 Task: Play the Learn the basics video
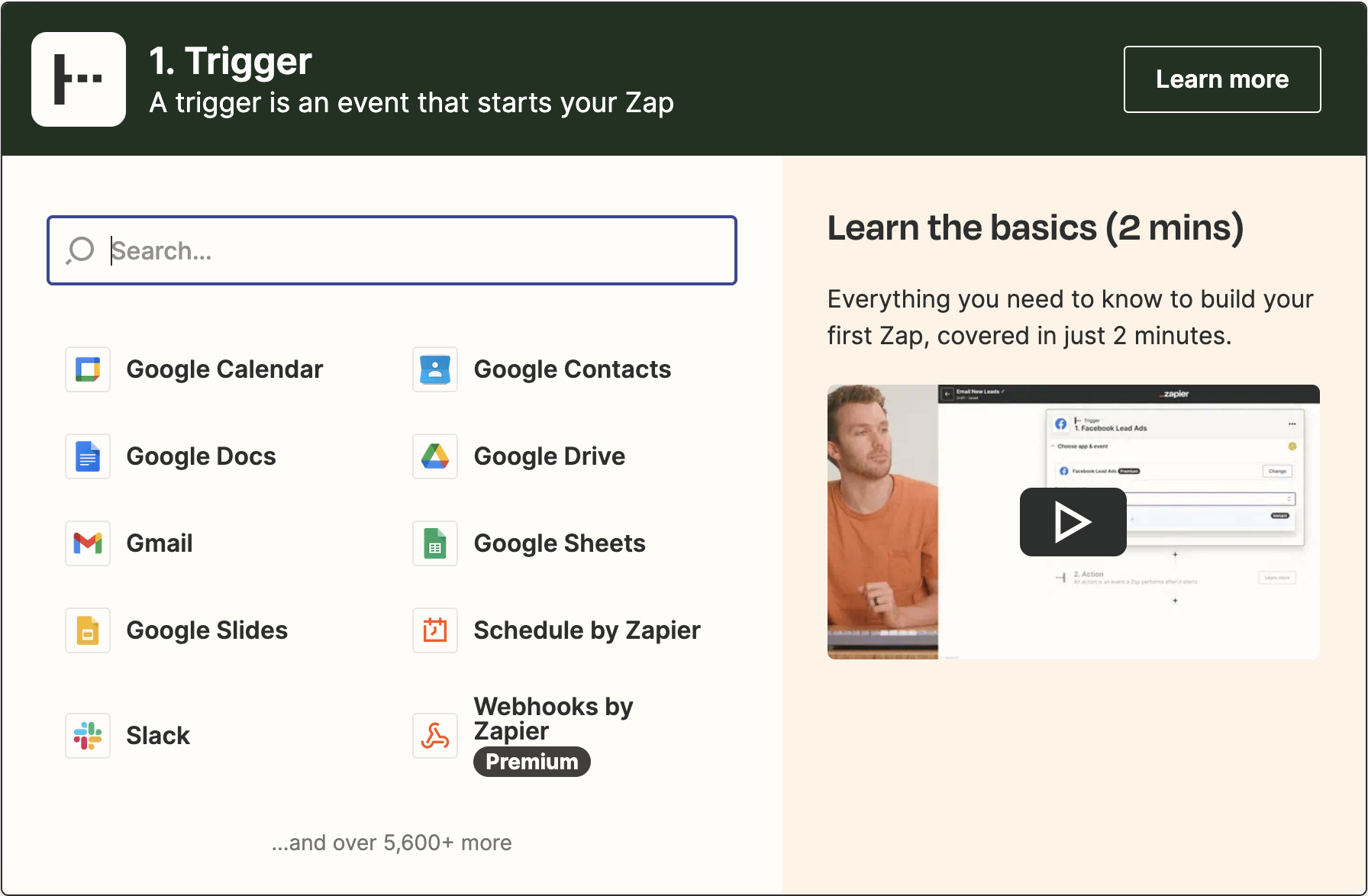[x=1073, y=522]
